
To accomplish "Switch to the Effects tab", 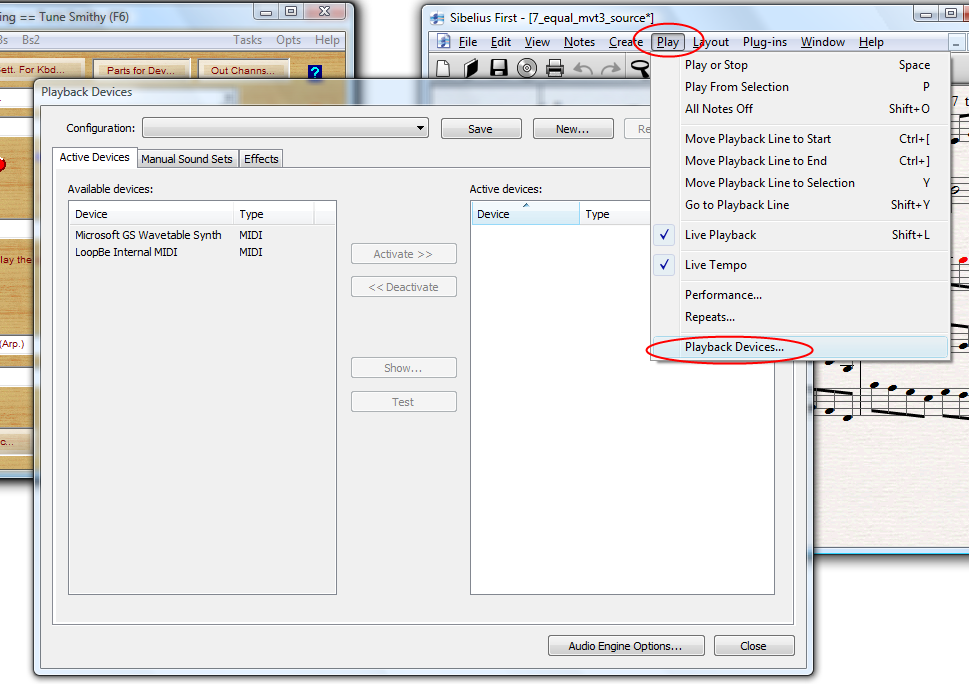I will pos(261,159).
